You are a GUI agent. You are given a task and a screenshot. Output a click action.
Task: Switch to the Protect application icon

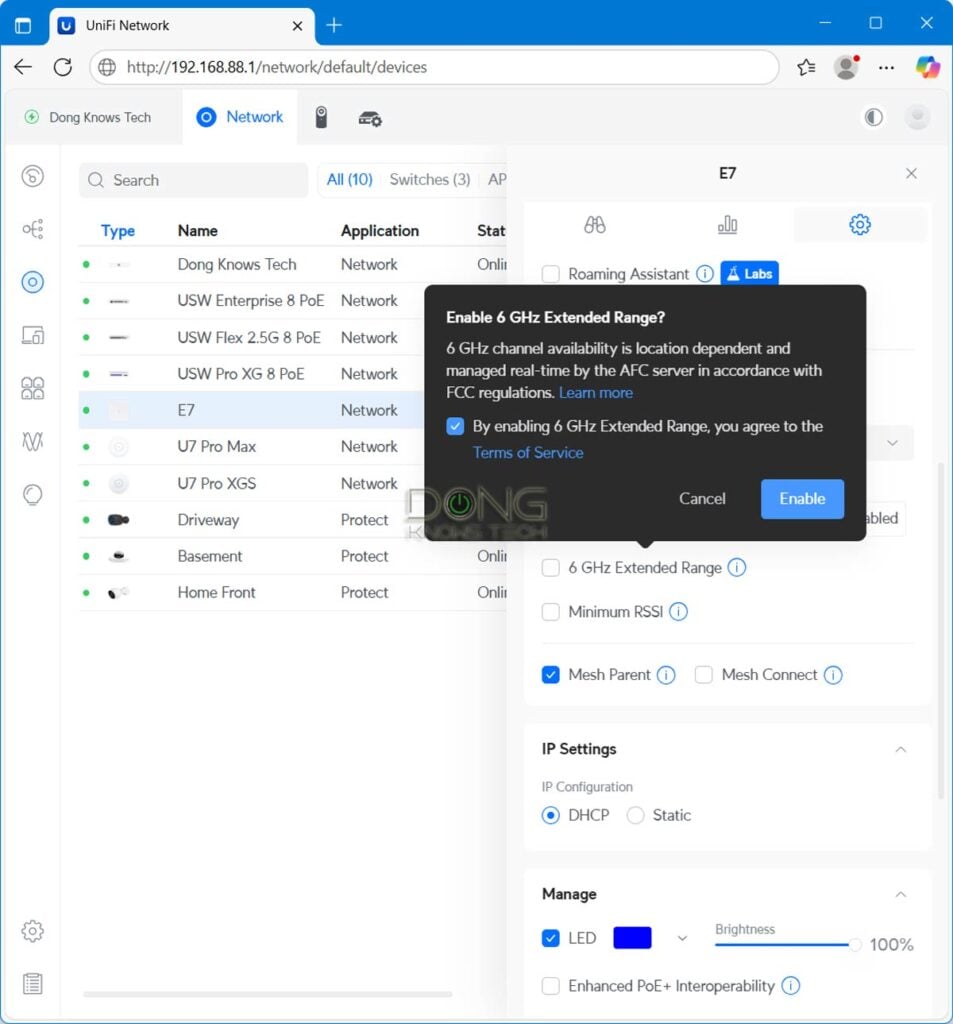point(321,118)
